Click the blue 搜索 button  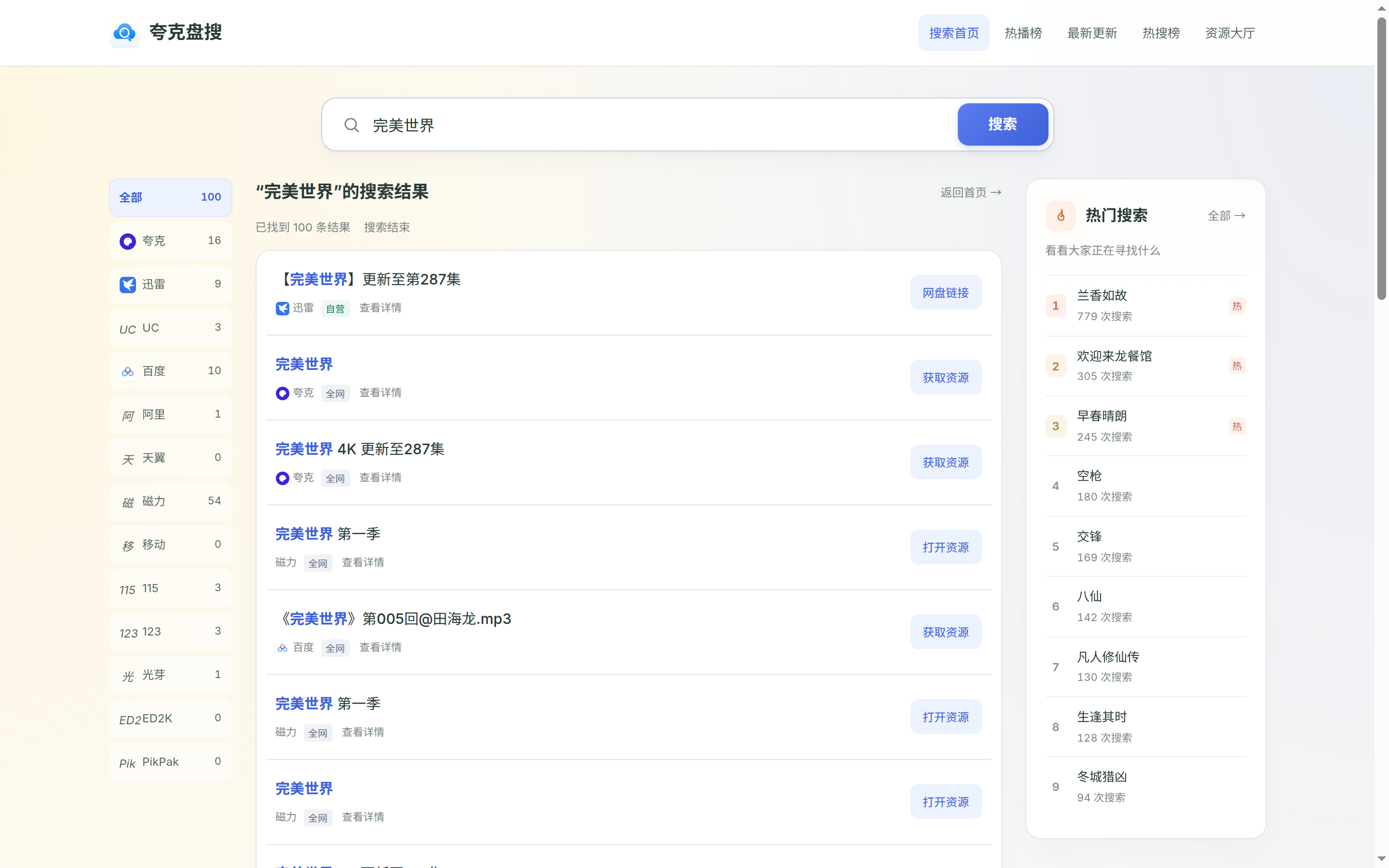[1003, 124]
